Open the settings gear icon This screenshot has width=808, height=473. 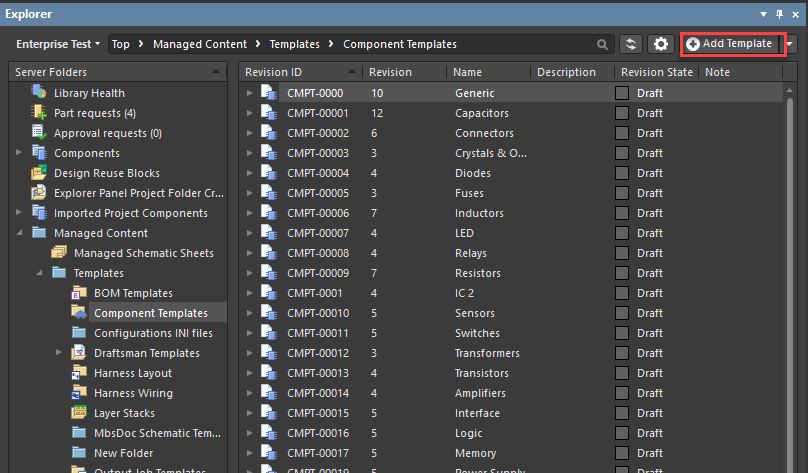coord(661,44)
